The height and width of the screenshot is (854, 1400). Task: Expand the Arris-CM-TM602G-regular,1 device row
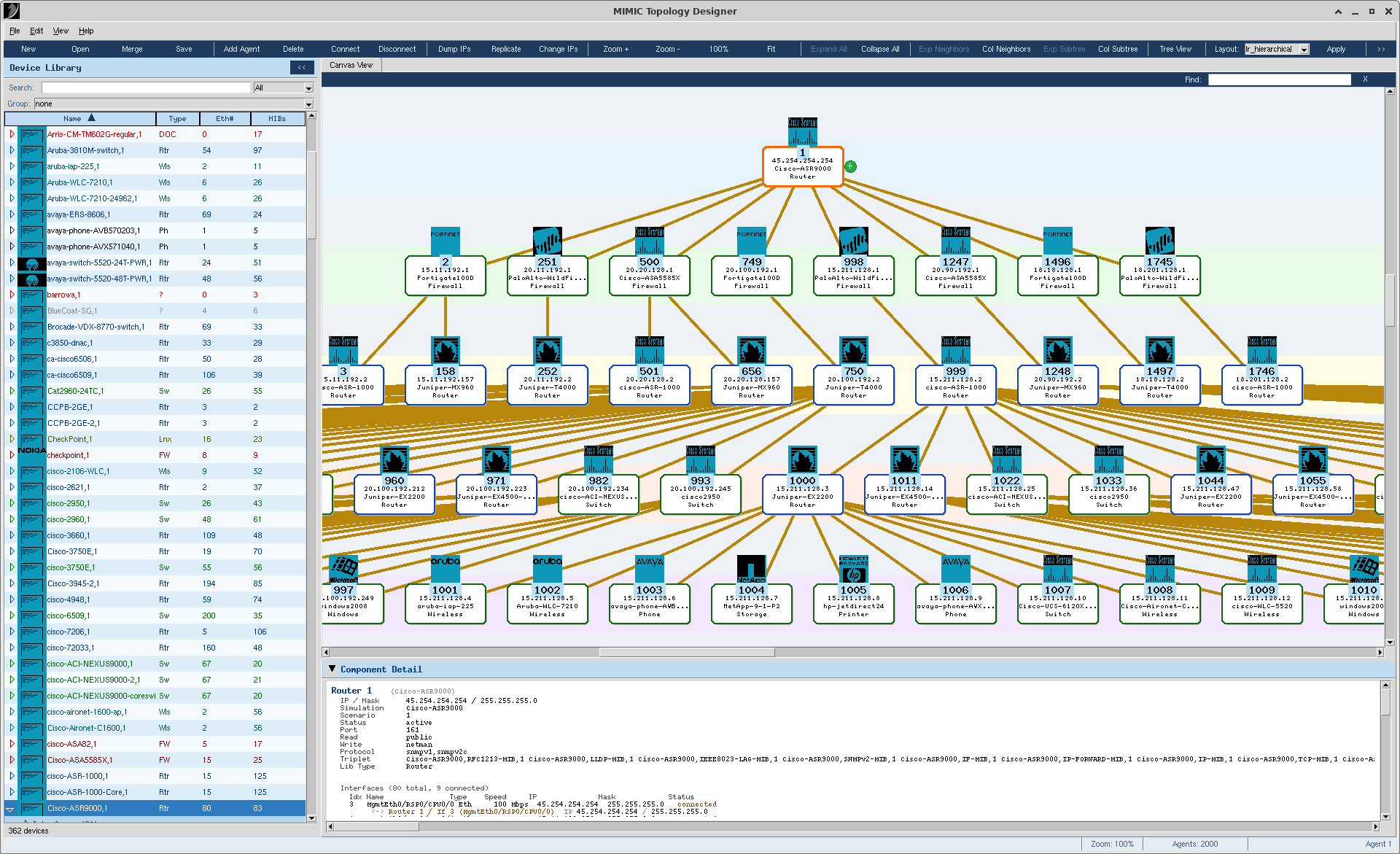(12, 134)
